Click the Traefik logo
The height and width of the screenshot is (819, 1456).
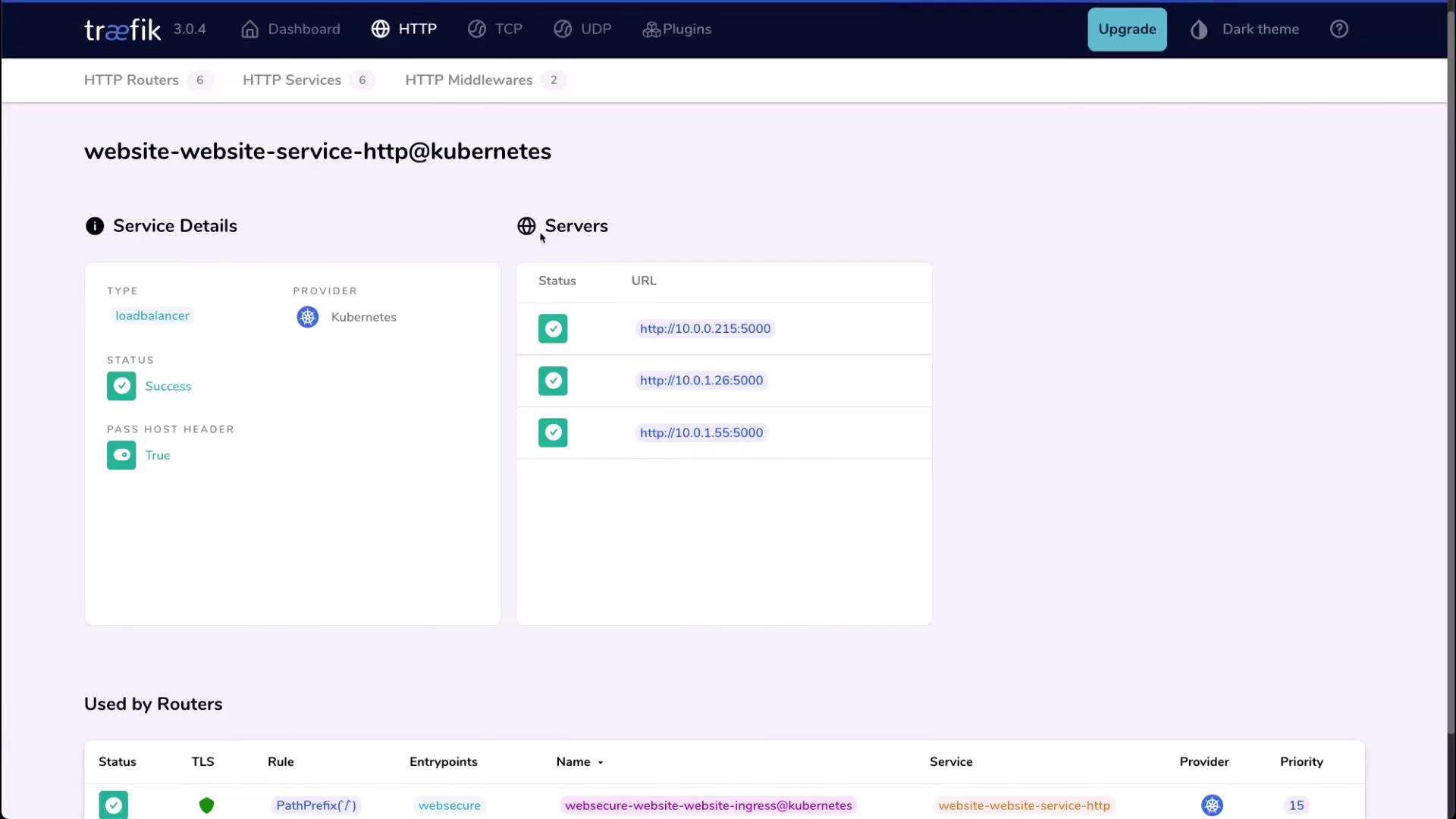click(x=122, y=30)
